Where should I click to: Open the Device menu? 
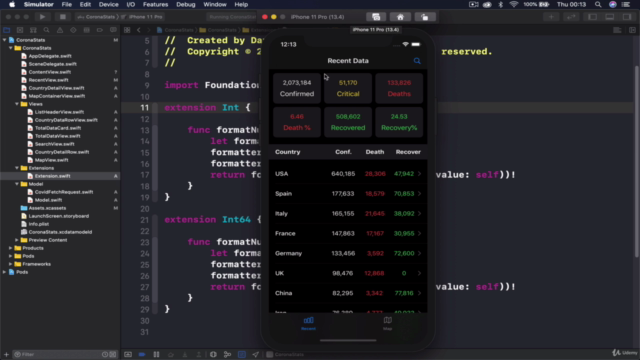[109, 4]
